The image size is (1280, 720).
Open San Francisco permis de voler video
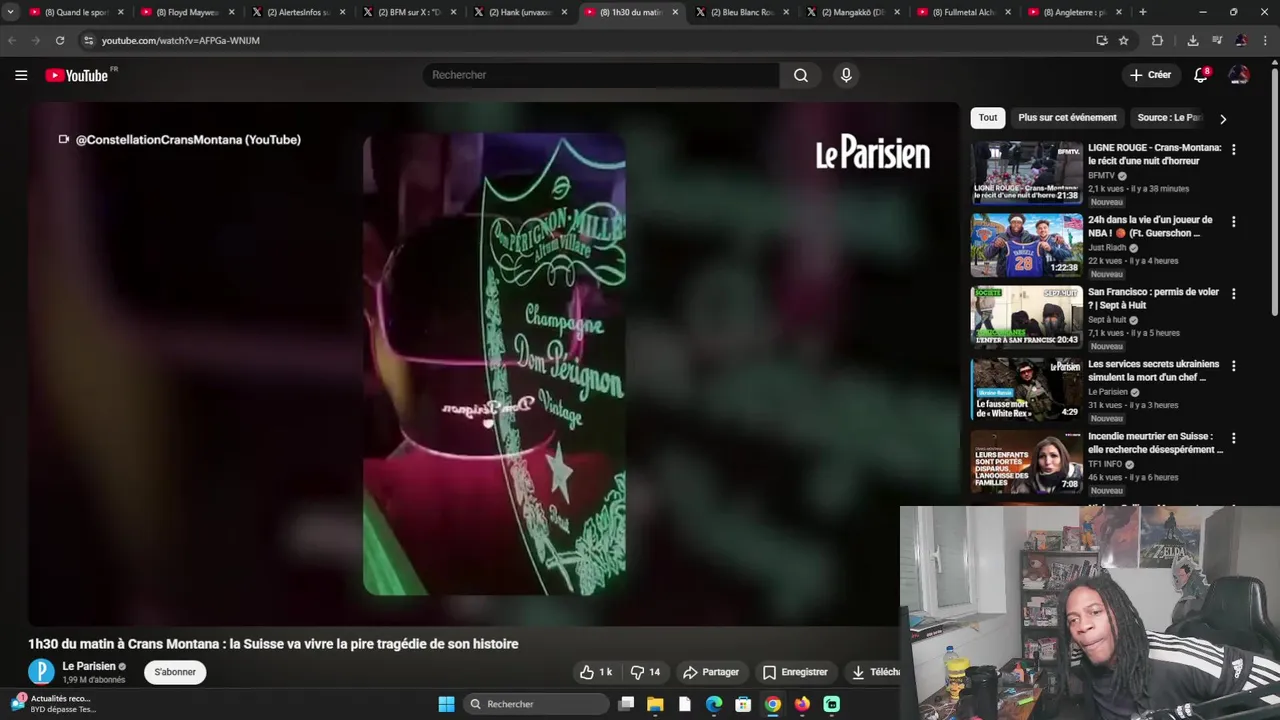pos(1153,298)
